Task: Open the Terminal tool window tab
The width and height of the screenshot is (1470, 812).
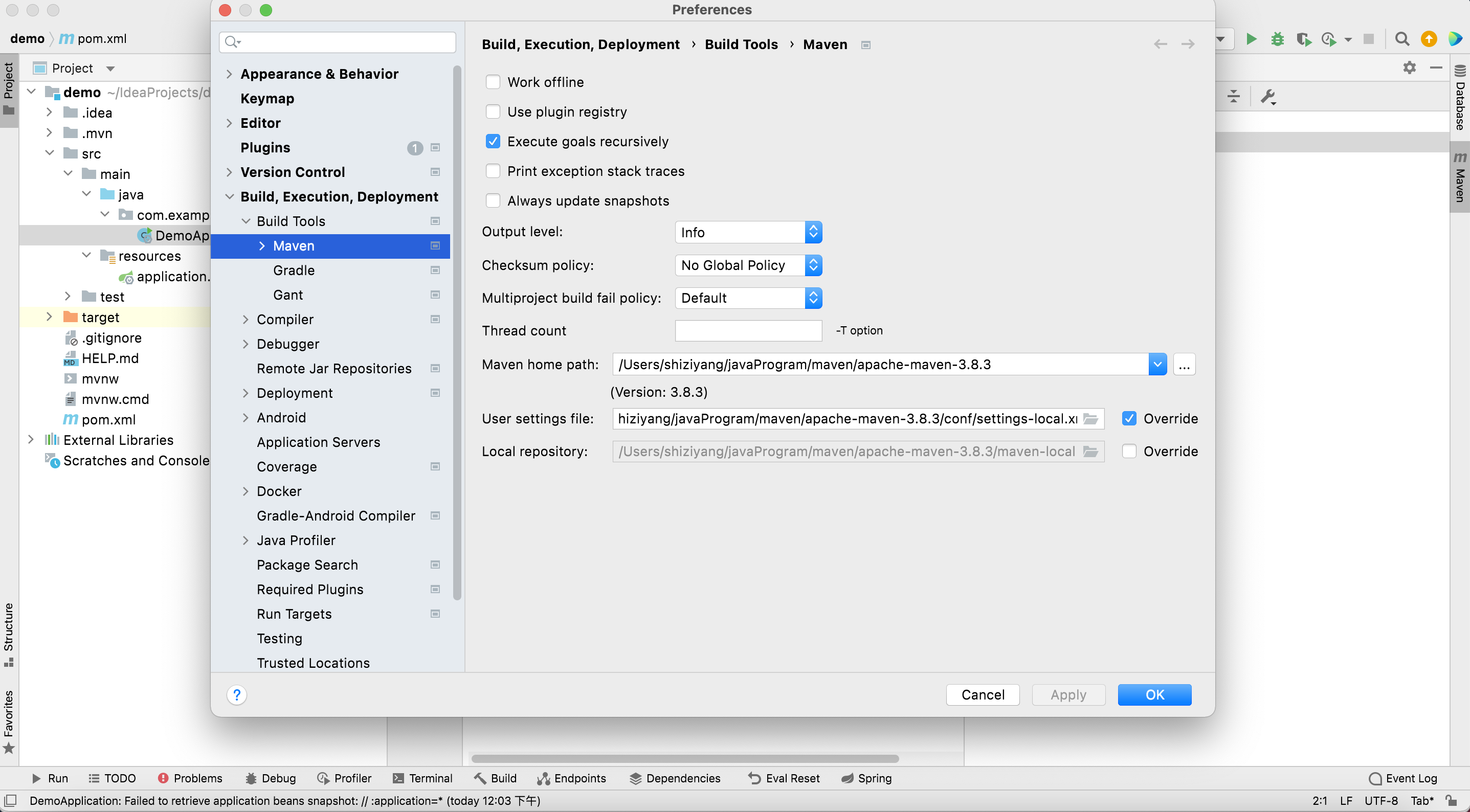Action: coord(423,778)
